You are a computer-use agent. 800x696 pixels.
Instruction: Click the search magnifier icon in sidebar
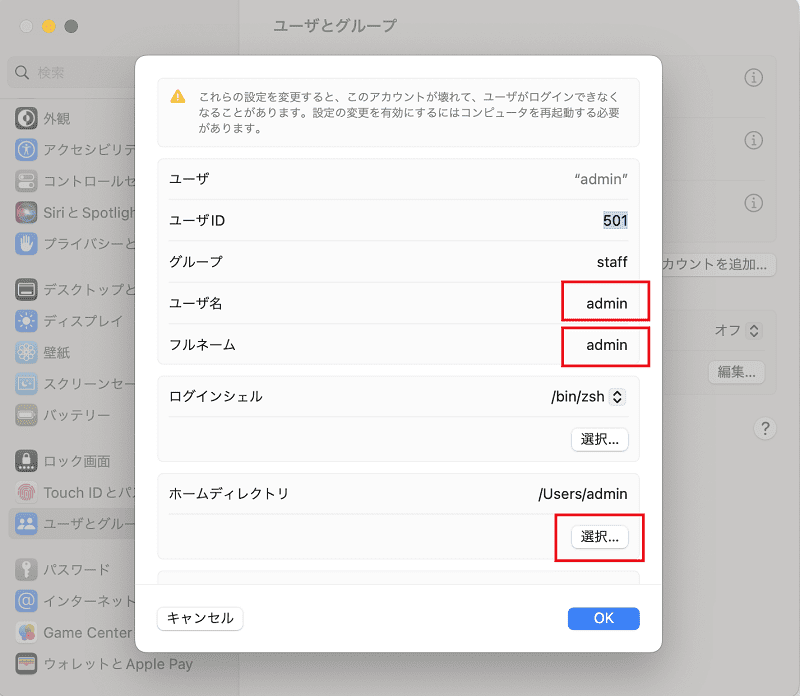pyautogui.click(x=22, y=72)
